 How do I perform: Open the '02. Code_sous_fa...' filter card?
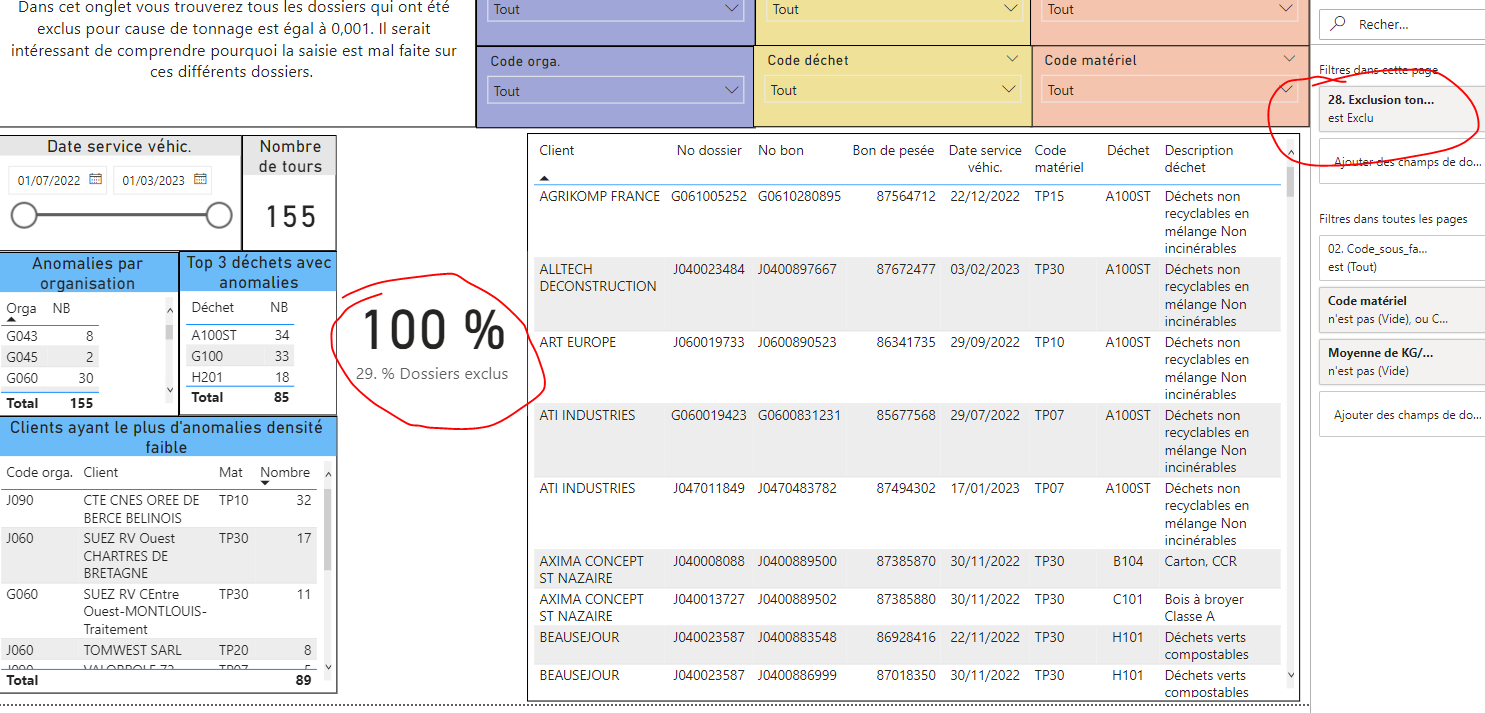(1402, 258)
